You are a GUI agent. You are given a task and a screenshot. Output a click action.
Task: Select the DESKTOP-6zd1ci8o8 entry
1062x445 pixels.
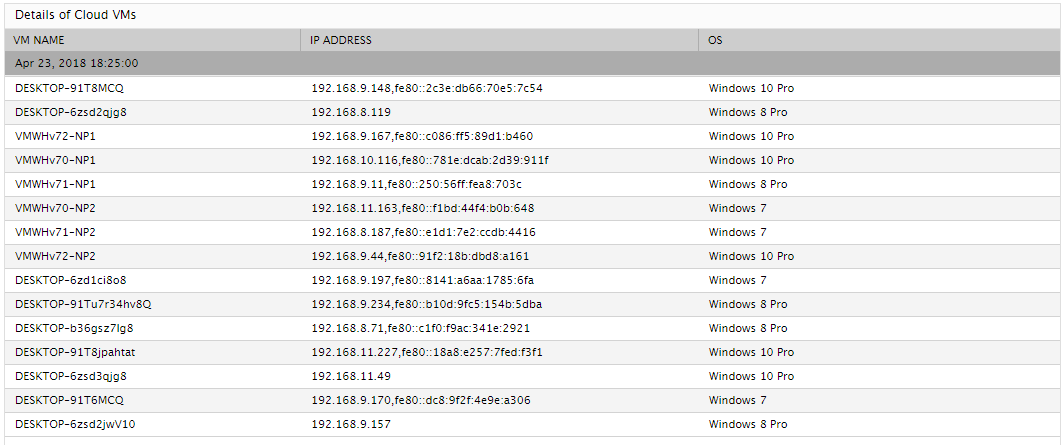coord(70,280)
